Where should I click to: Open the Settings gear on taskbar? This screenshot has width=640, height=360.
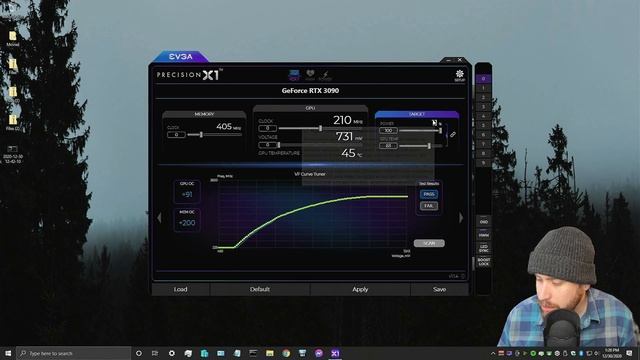pos(171,353)
